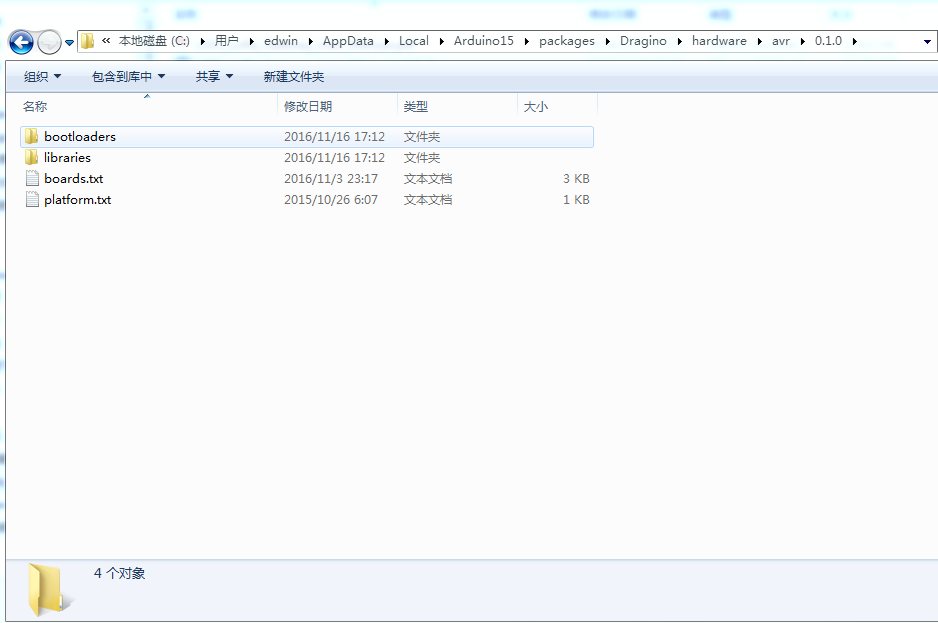The width and height of the screenshot is (938, 623).
Task: Click the greyed Forward navigation arrow
Action: click(49, 42)
